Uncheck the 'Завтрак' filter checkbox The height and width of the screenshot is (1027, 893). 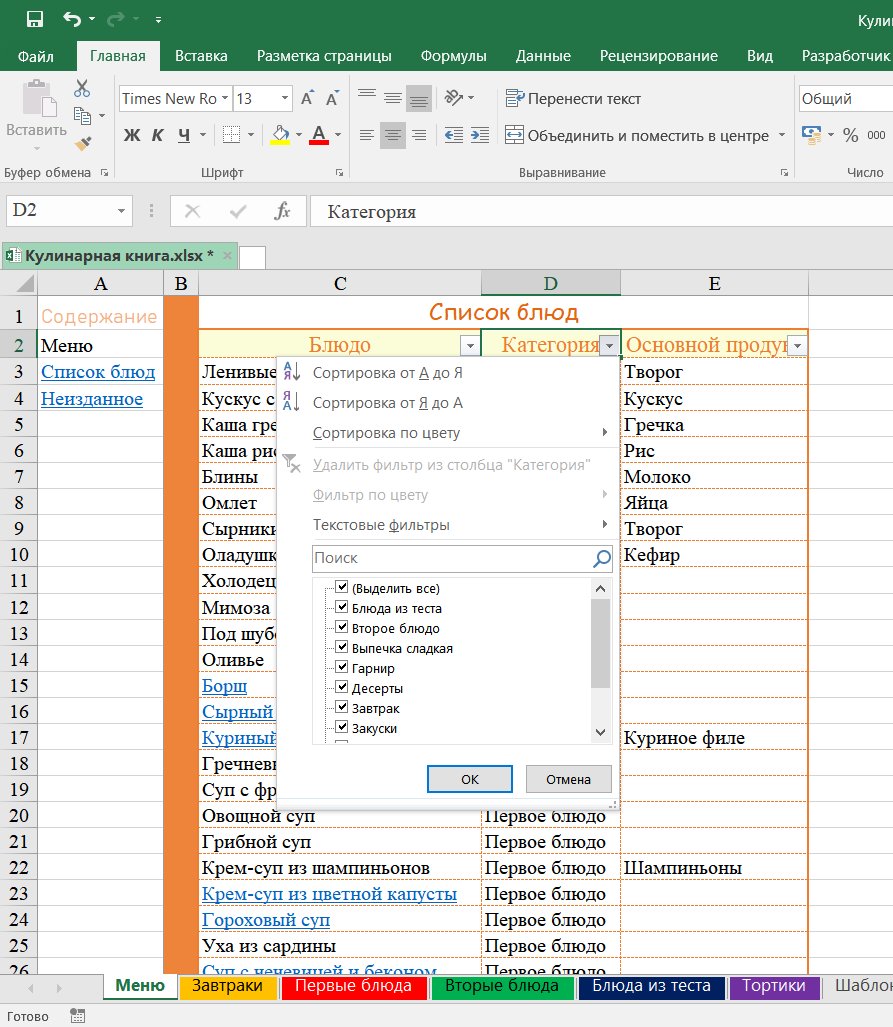pos(342,707)
